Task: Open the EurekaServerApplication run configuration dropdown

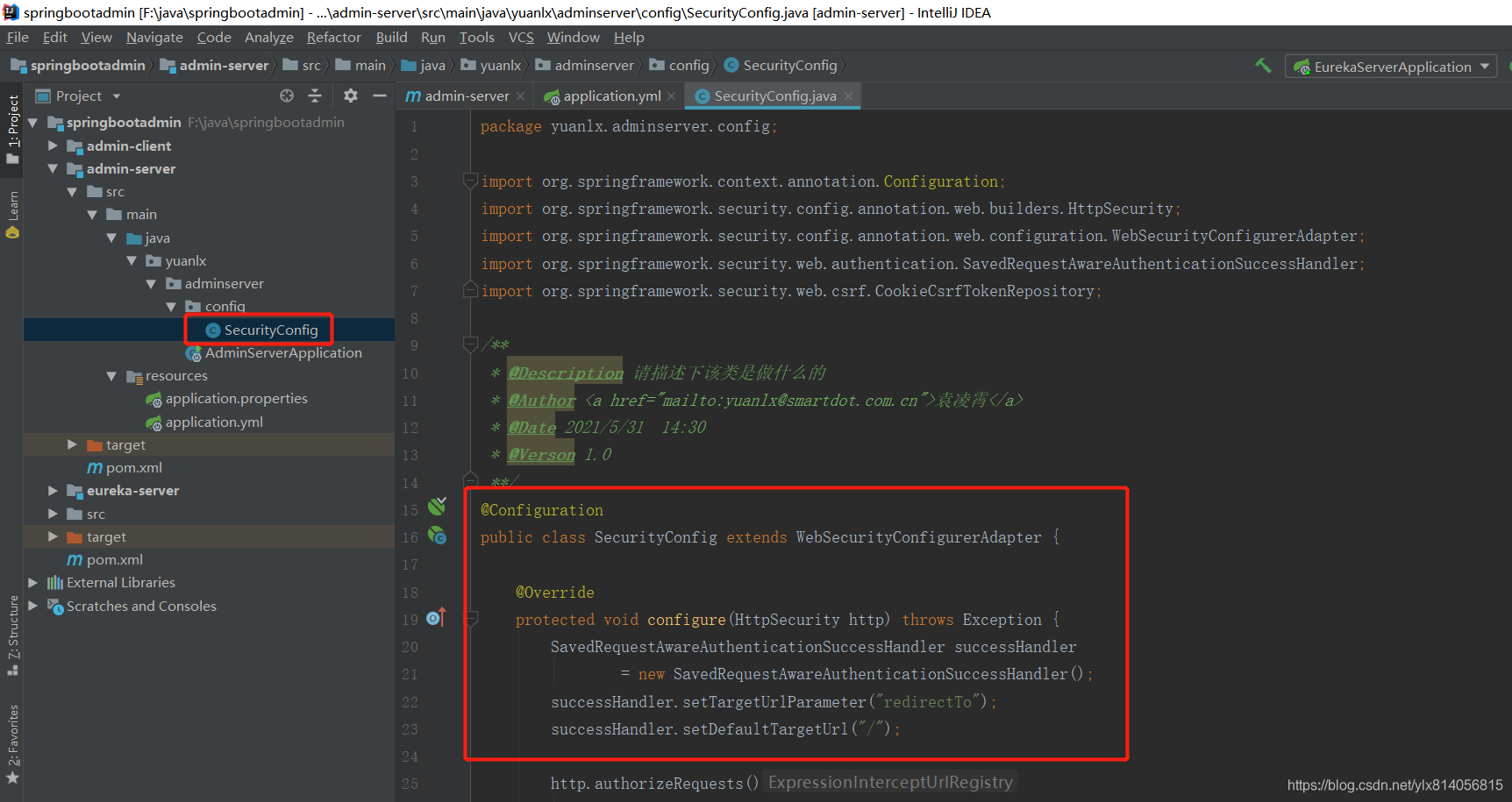Action: tap(1391, 67)
